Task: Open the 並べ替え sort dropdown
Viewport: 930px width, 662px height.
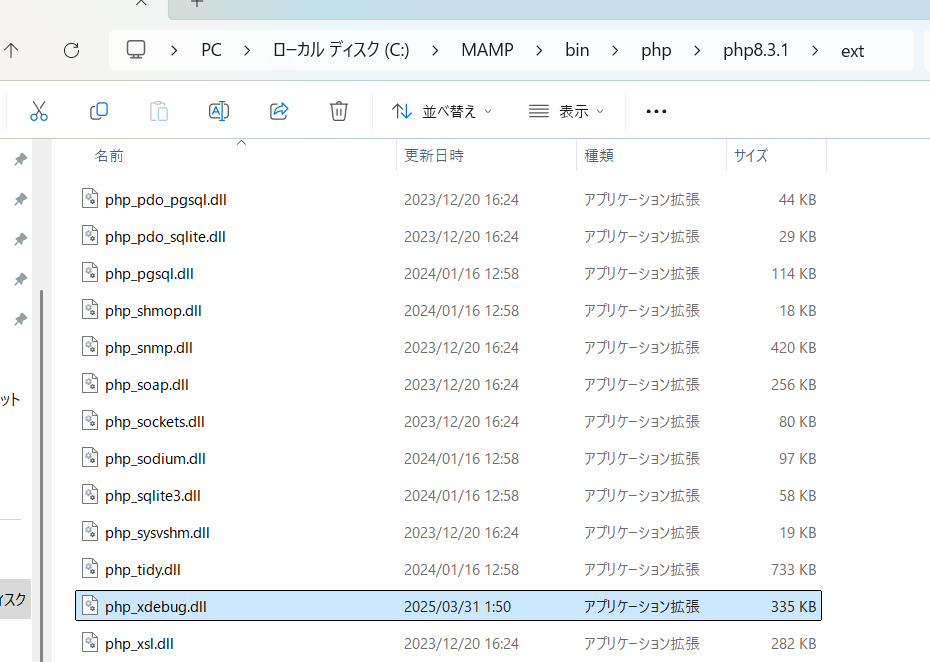Action: pyautogui.click(x=442, y=111)
